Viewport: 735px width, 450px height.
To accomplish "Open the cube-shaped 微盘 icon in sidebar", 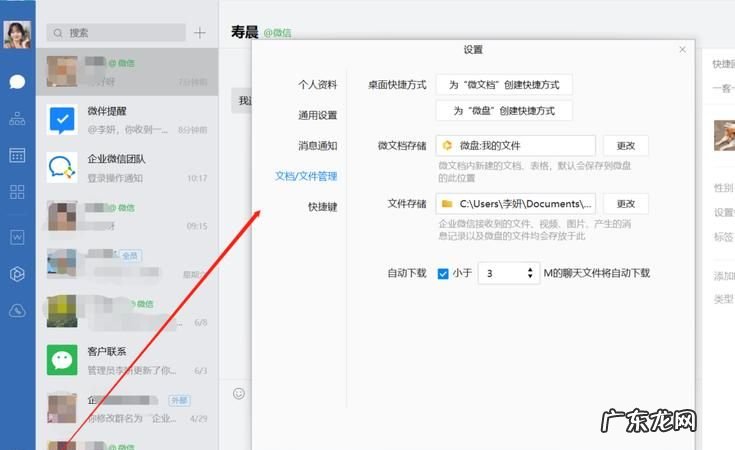I will 17,274.
